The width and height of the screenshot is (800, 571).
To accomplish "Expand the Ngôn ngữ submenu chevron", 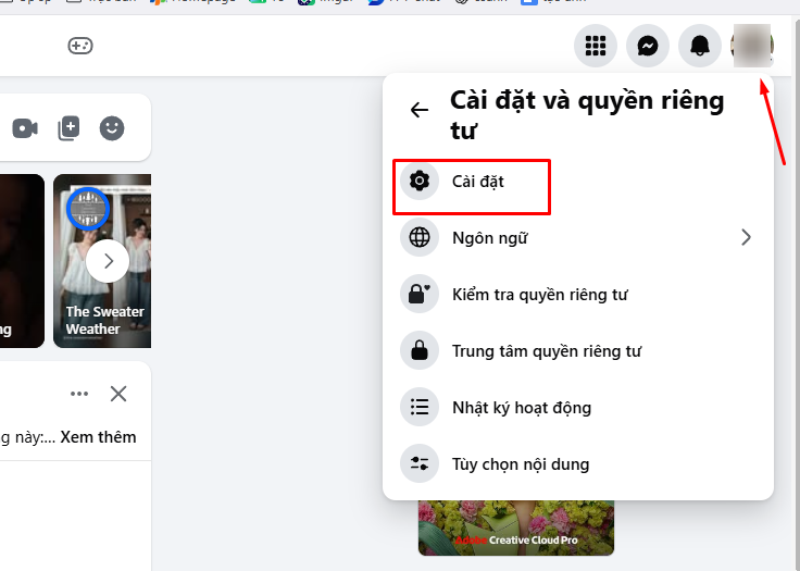I will (x=746, y=237).
